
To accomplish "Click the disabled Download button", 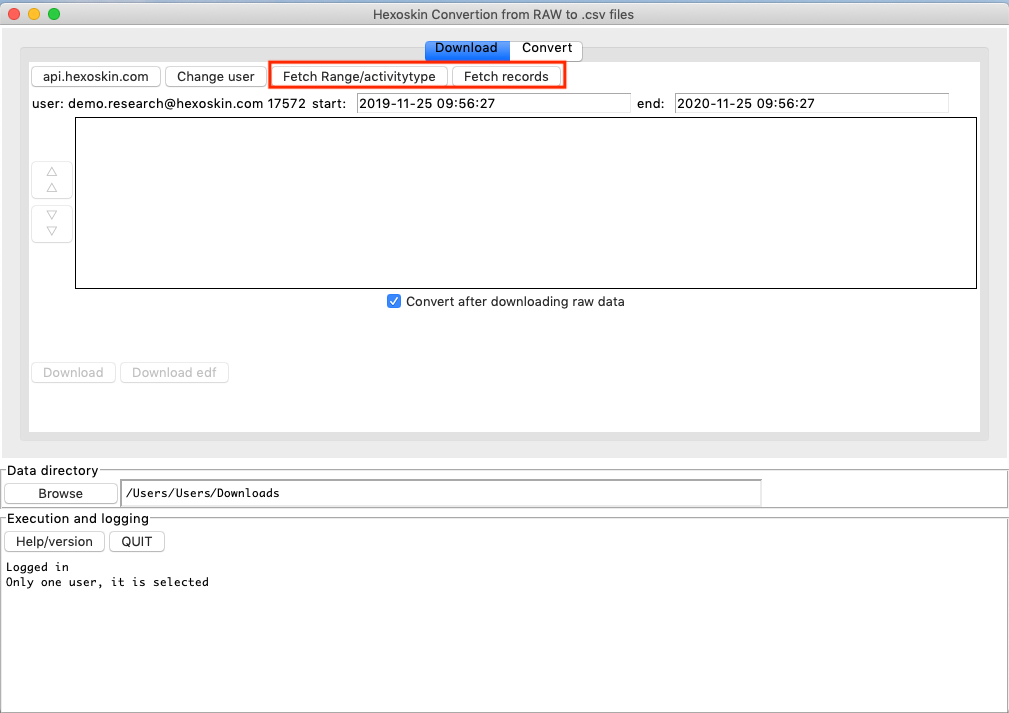I will point(73,373).
